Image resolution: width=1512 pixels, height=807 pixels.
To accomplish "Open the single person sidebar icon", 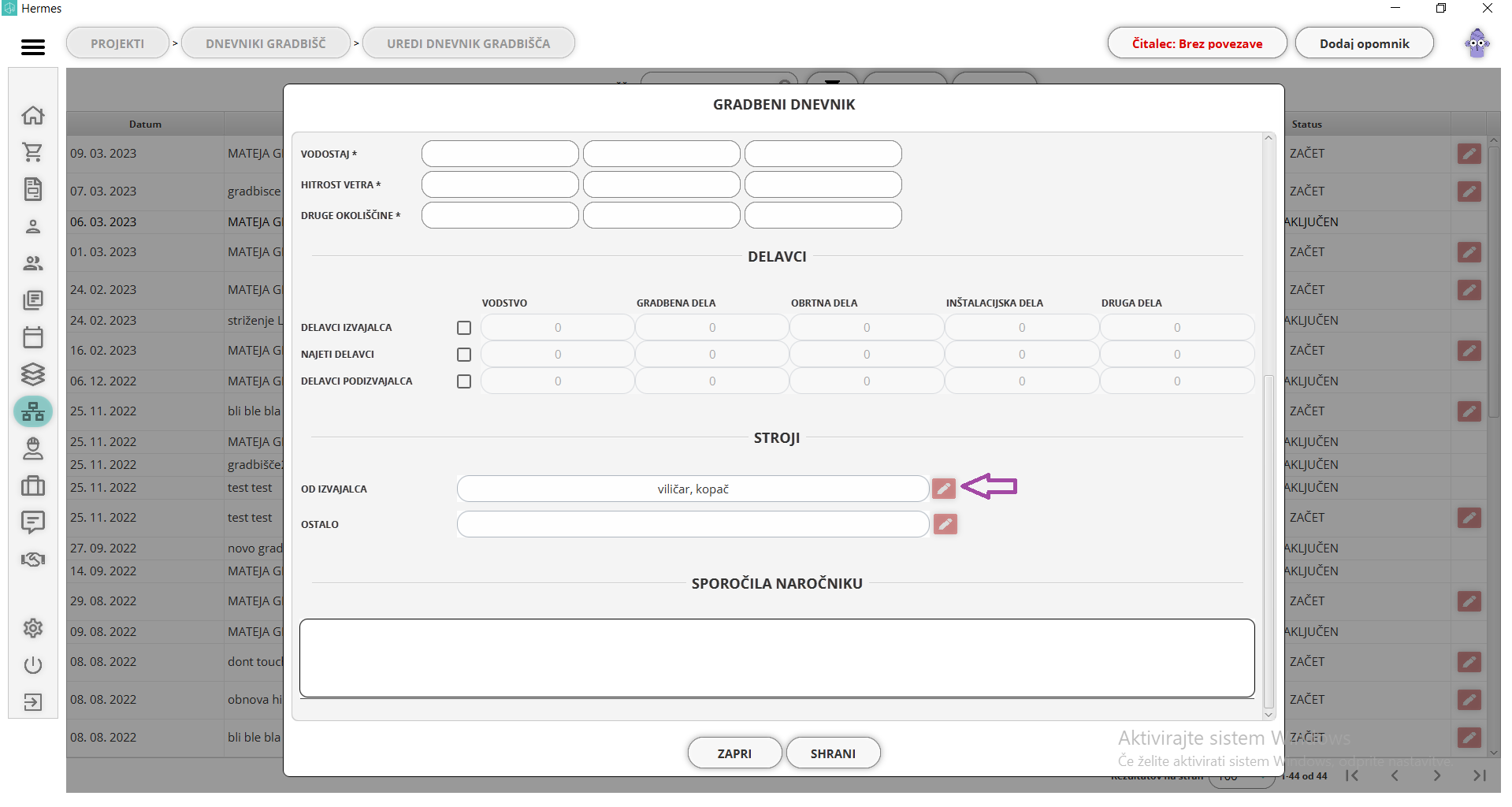I will (32, 226).
